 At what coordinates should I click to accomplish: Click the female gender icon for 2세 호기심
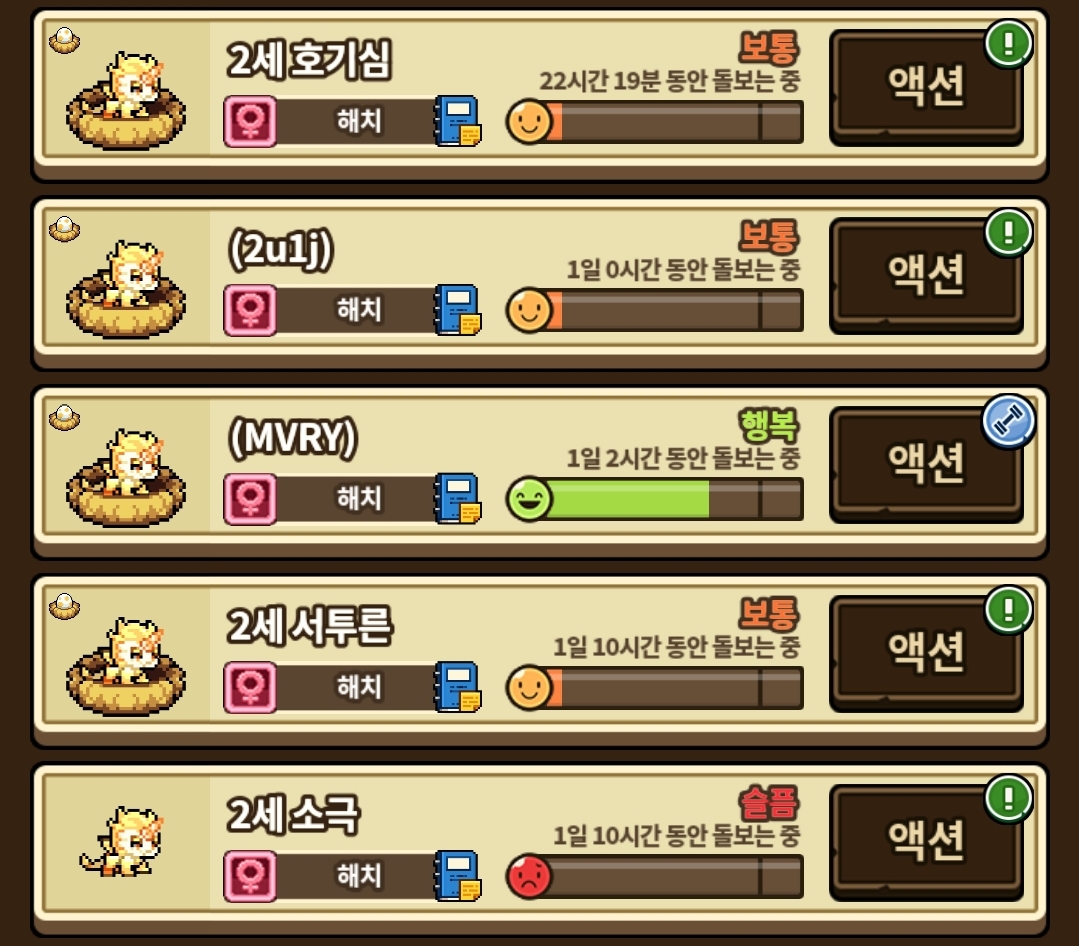click(250, 122)
